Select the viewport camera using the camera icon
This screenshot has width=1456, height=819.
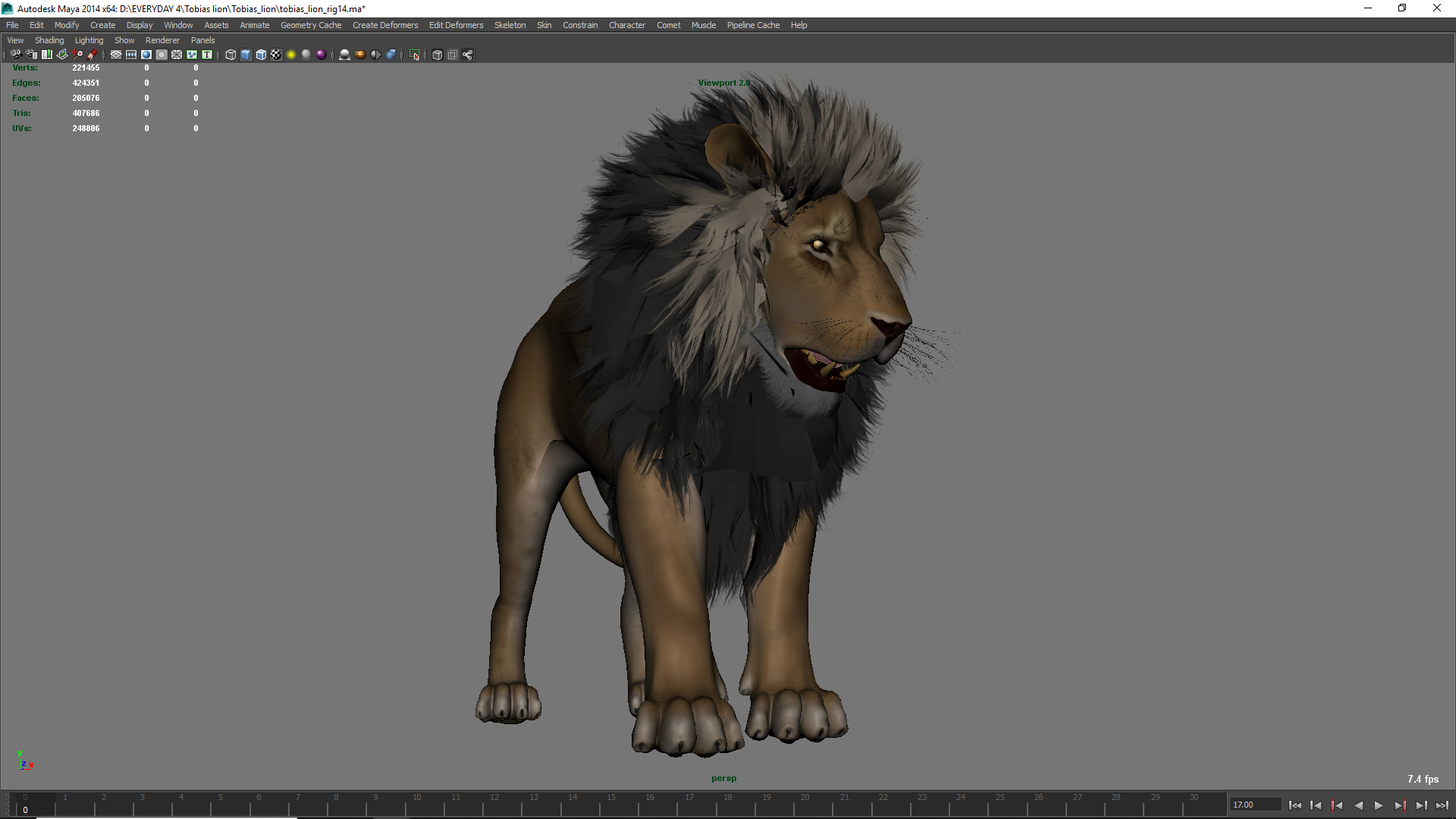(x=17, y=55)
